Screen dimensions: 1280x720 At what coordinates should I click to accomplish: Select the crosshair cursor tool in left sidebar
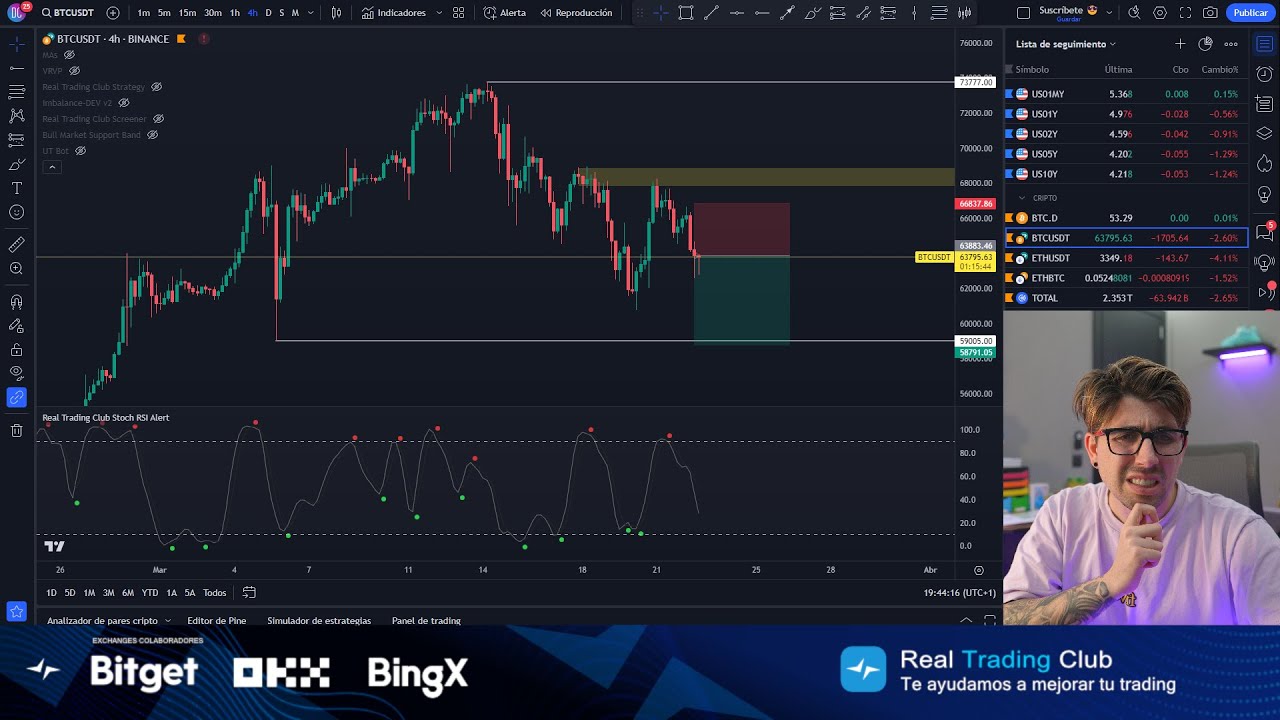(17, 45)
